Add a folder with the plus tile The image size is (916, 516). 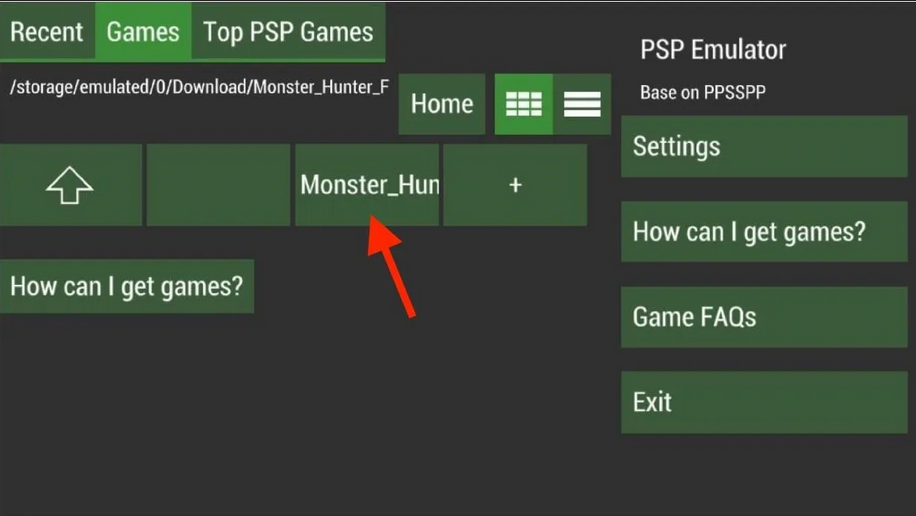515,185
